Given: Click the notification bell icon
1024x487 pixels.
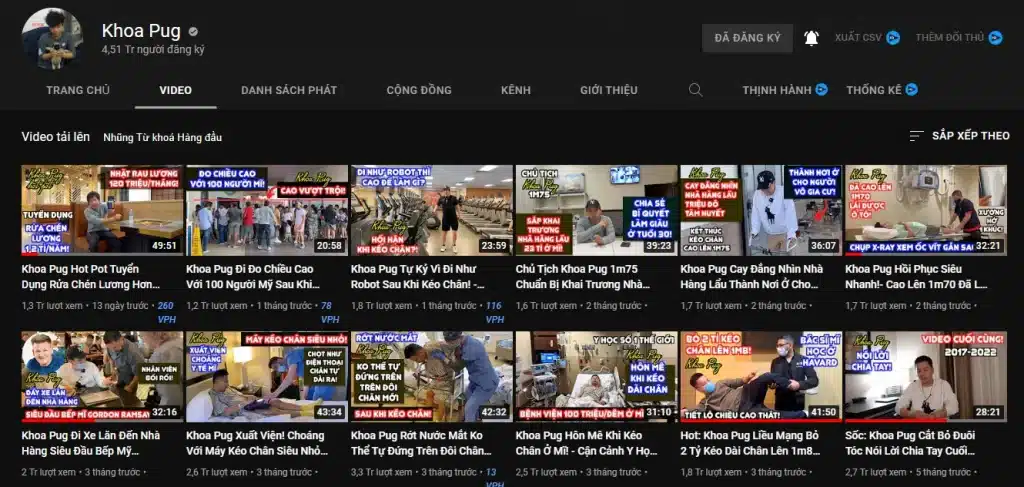Looking at the screenshot, I should click(811, 38).
